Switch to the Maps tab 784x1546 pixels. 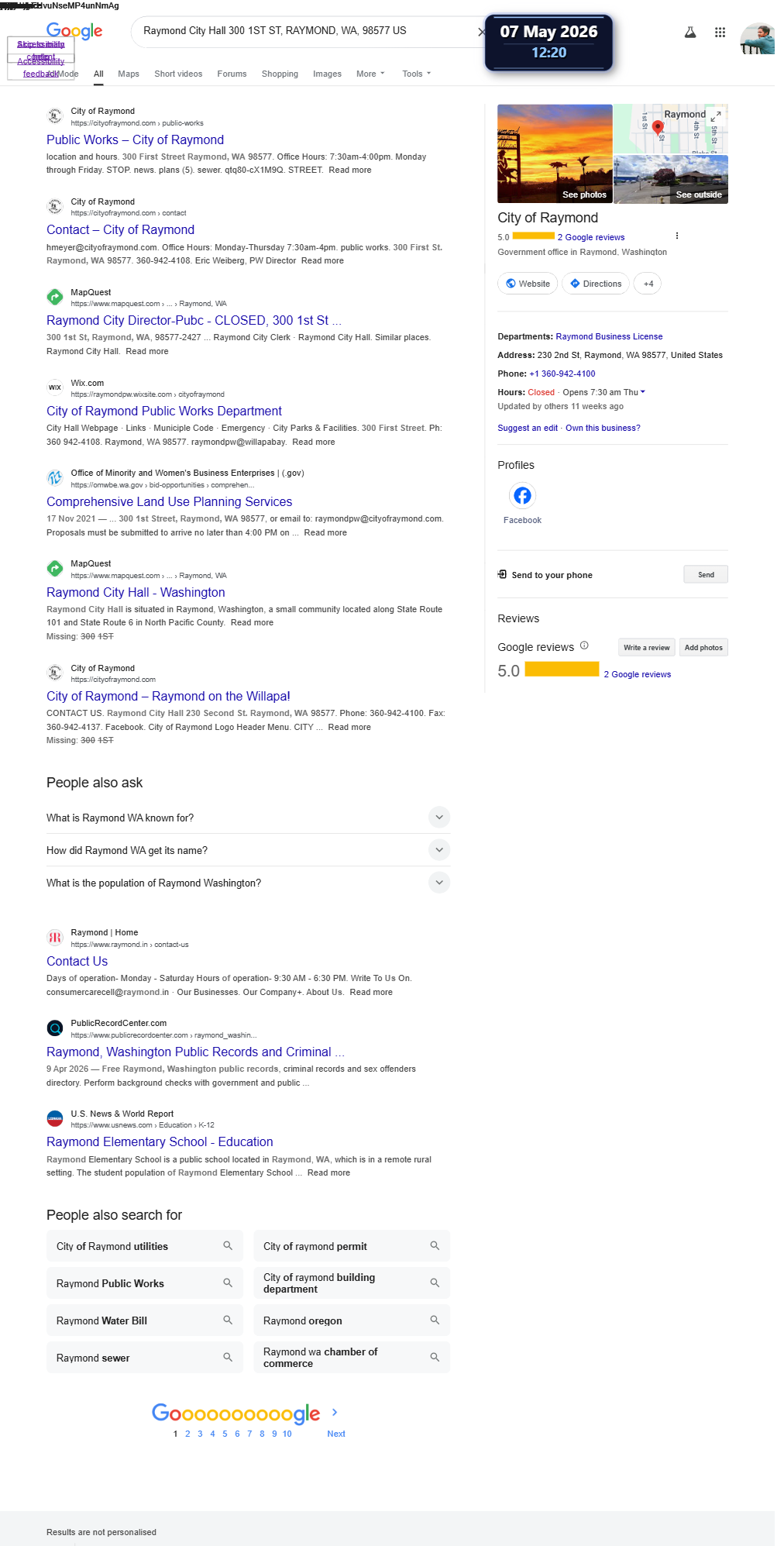coord(129,74)
